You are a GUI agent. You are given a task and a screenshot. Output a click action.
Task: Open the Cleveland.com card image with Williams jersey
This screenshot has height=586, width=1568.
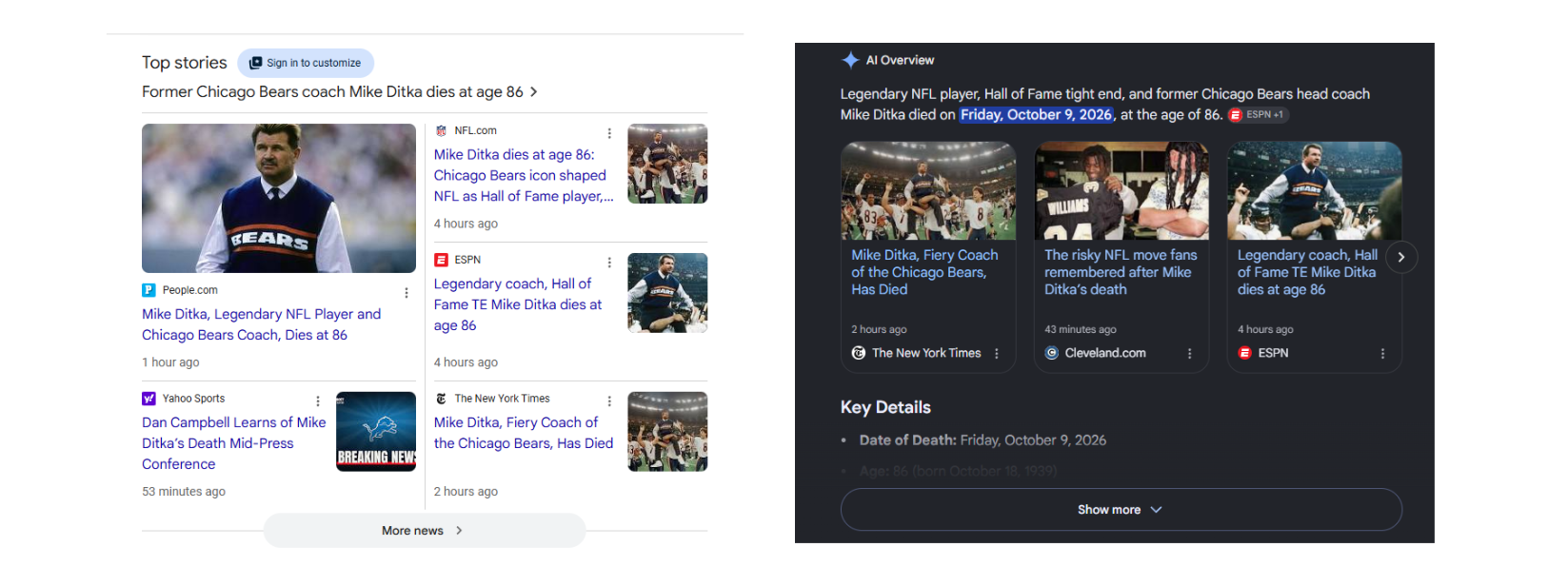(1121, 191)
